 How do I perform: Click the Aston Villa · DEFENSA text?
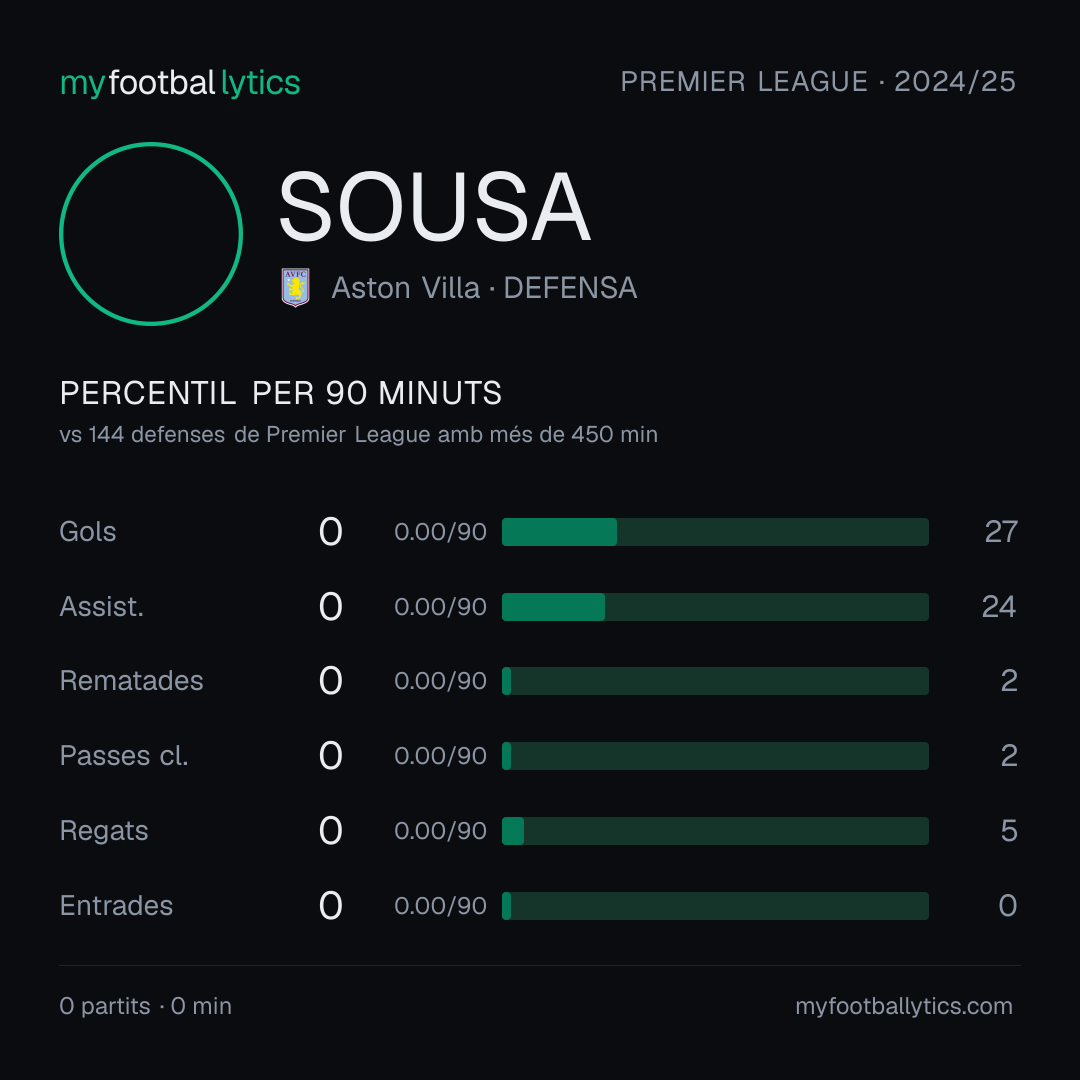484,288
